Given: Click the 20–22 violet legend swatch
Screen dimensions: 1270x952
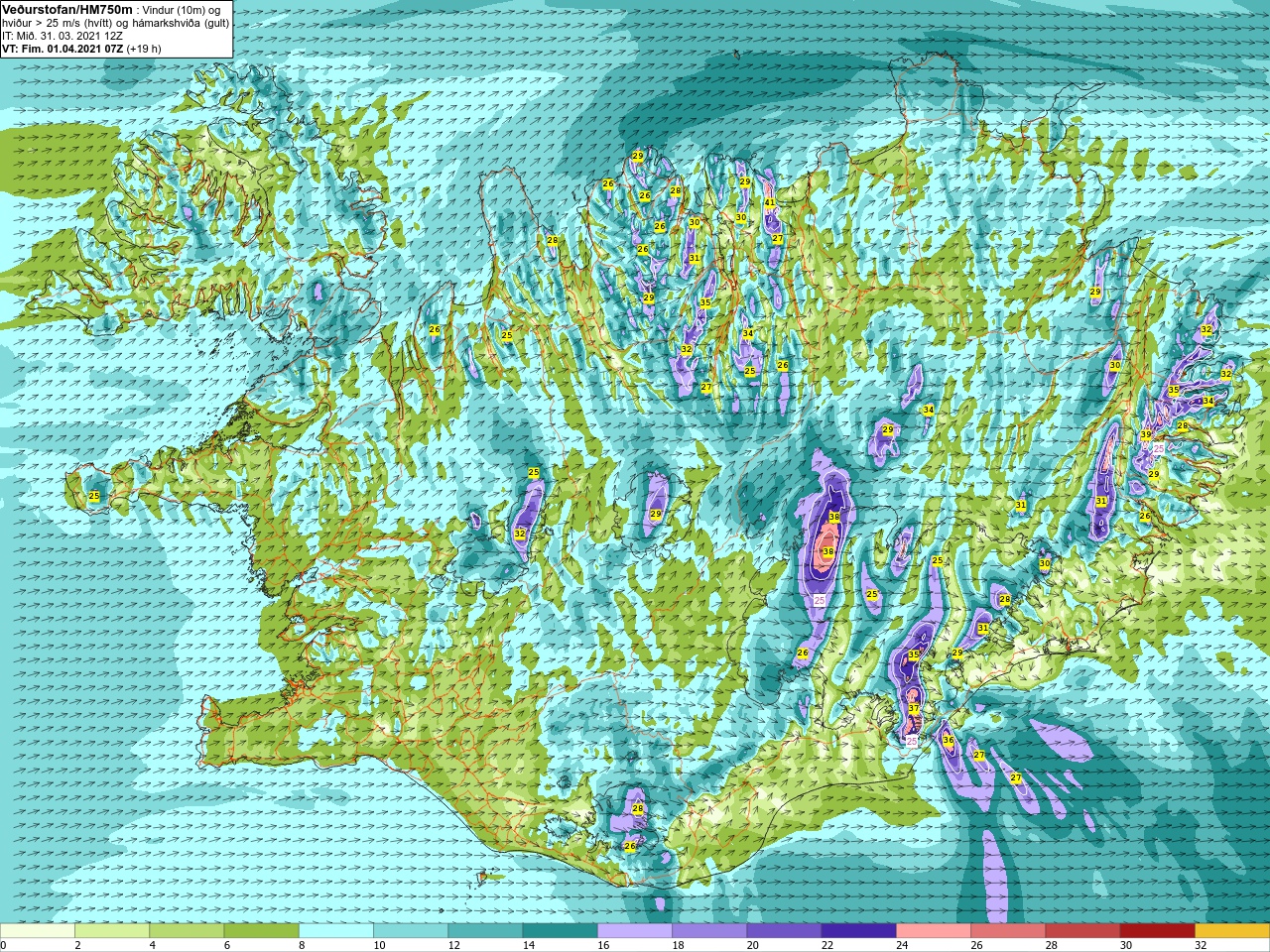Looking at the screenshot, I should [784, 931].
